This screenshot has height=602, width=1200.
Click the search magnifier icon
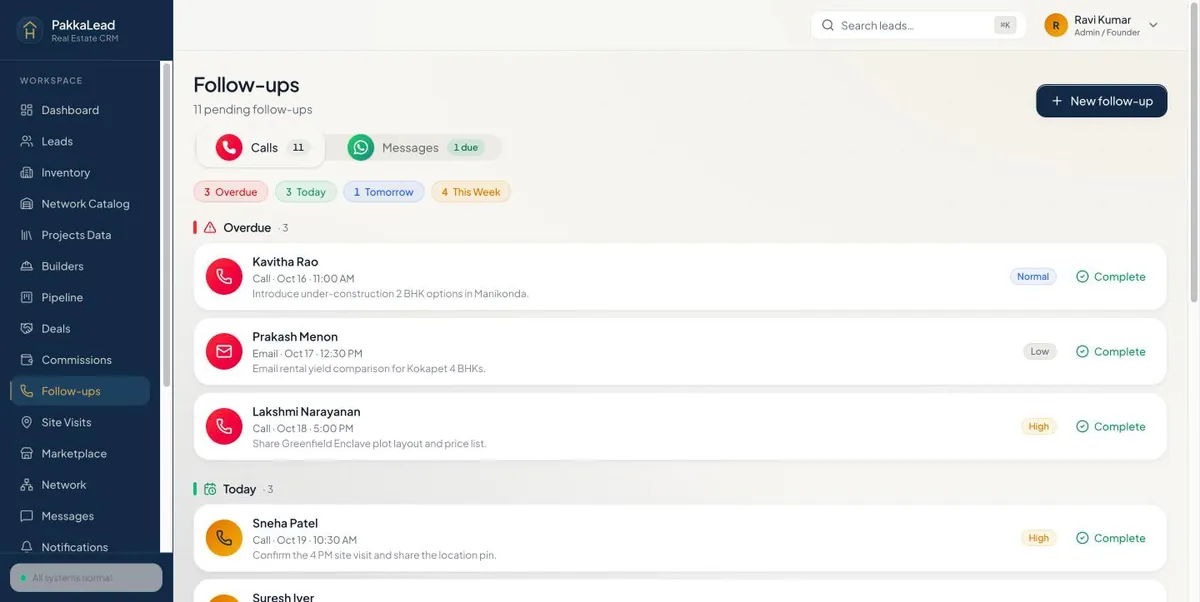[828, 25]
